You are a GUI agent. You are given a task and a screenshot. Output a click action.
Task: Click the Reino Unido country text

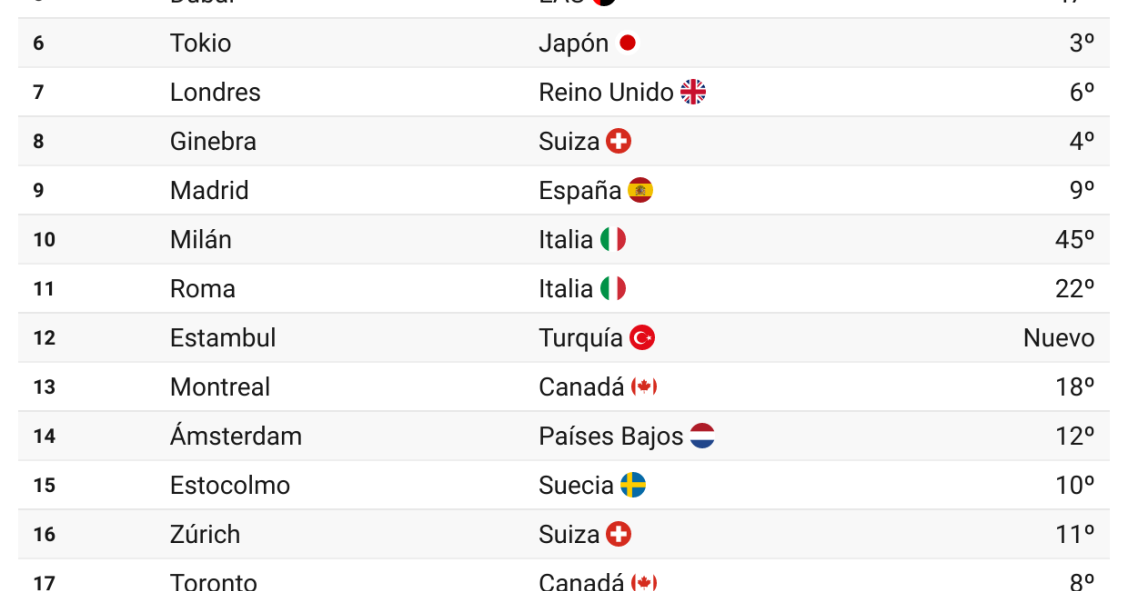pyautogui.click(x=606, y=92)
